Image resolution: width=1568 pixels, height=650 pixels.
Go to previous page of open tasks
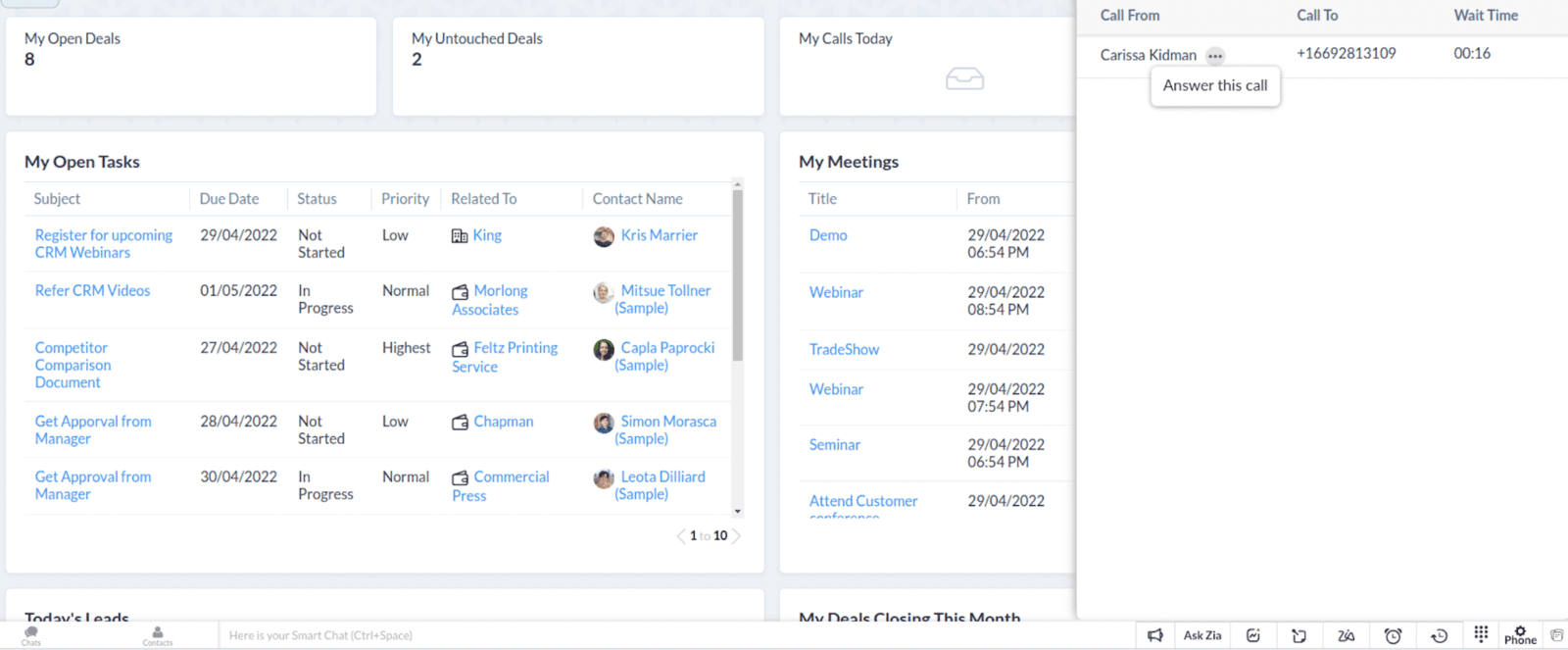click(x=681, y=536)
